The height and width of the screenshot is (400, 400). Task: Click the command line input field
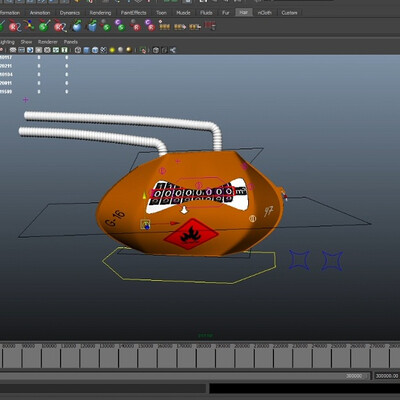coord(103,388)
